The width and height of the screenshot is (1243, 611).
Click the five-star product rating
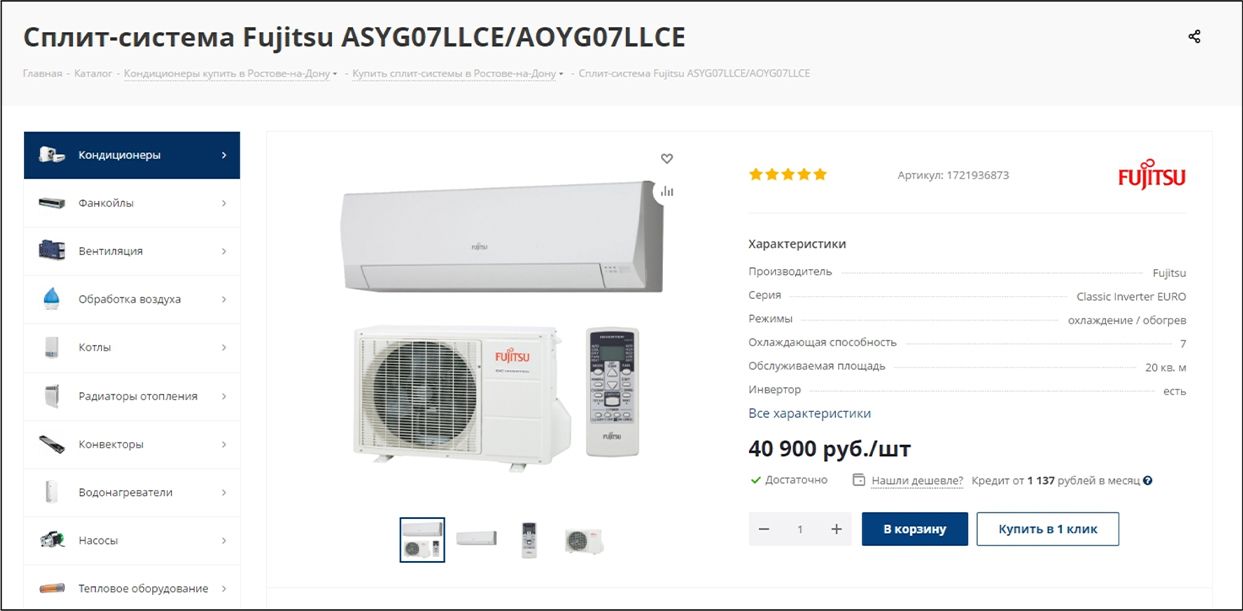tap(788, 175)
